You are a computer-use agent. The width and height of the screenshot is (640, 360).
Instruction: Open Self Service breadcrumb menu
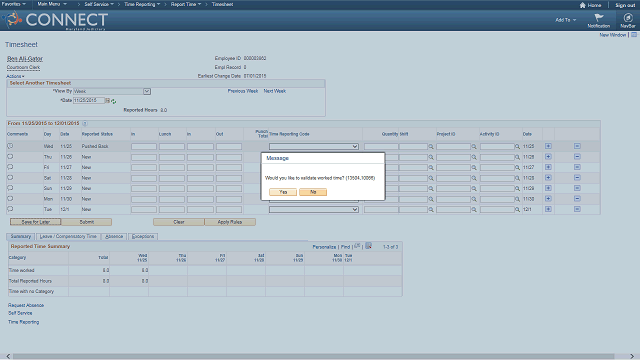tap(99, 4)
